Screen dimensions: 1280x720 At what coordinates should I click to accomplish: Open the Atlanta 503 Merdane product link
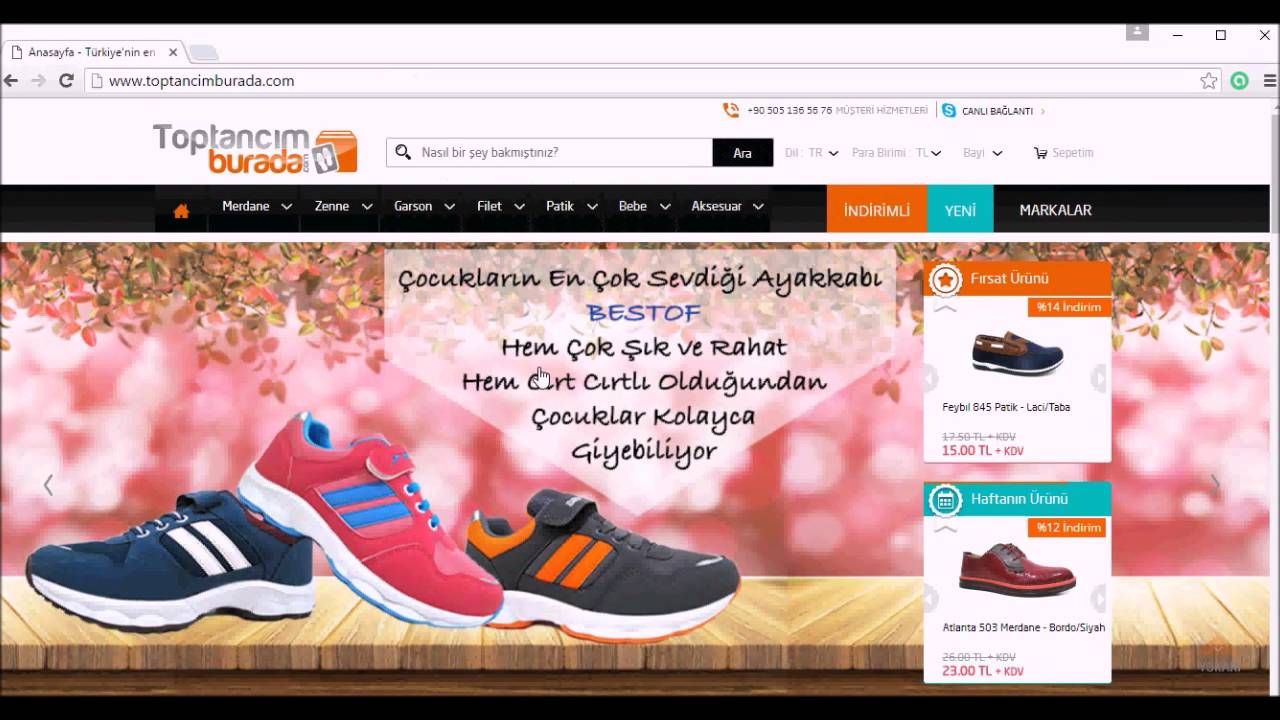1023,628
